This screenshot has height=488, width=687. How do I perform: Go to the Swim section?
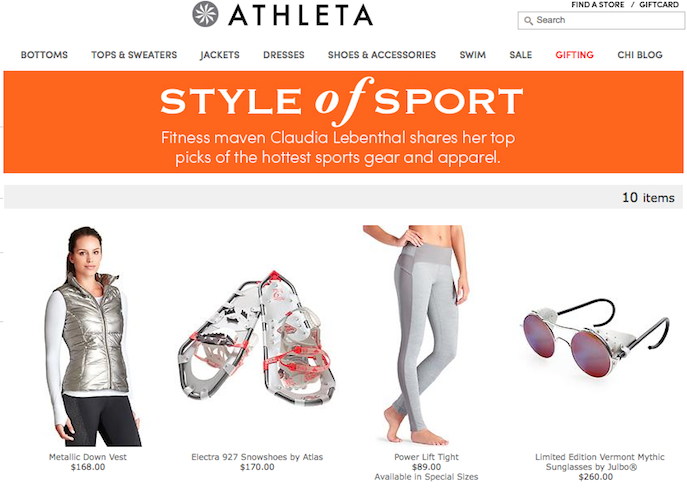coord(472,55)
